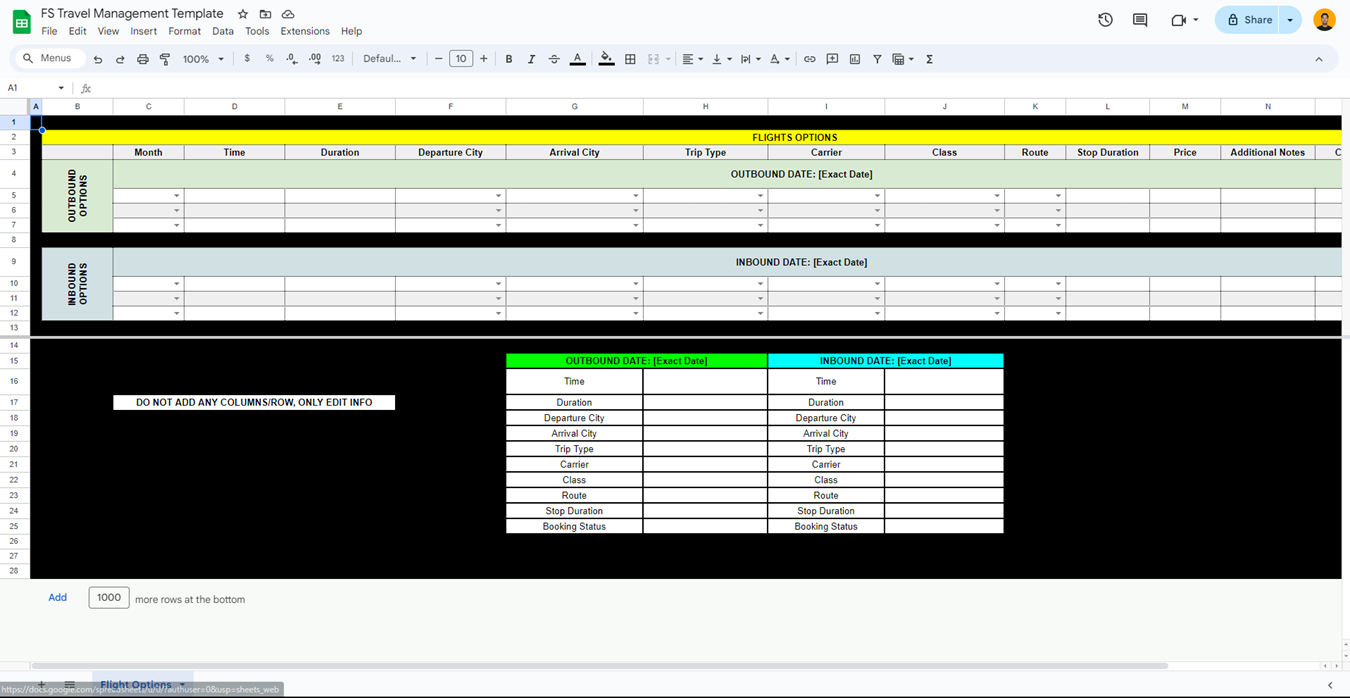Format as currency with dollar icon
1350x698 pixels.
pos(247,59)
